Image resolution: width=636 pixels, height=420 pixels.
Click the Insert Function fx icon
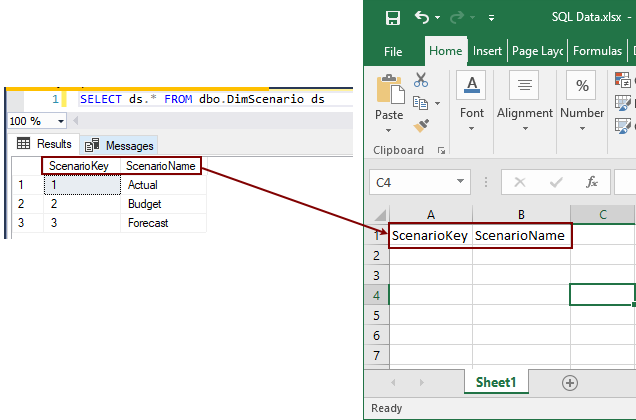pos(592,182)
